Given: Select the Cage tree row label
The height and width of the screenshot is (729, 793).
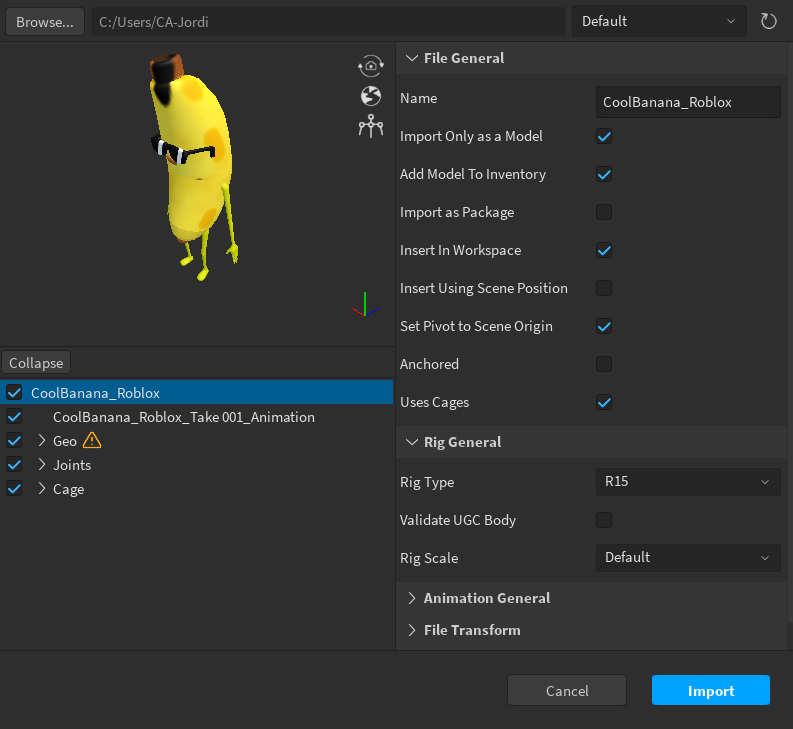Looking at the screenshot, I should (68, 489).
